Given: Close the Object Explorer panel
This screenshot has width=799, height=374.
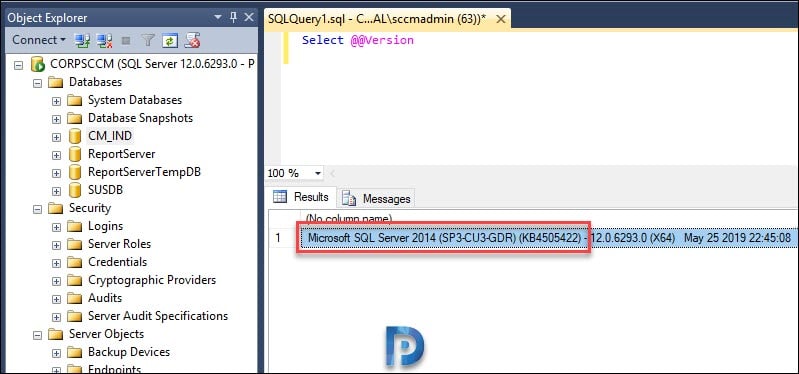Looking at the screenshot, I should pos(249,18).
